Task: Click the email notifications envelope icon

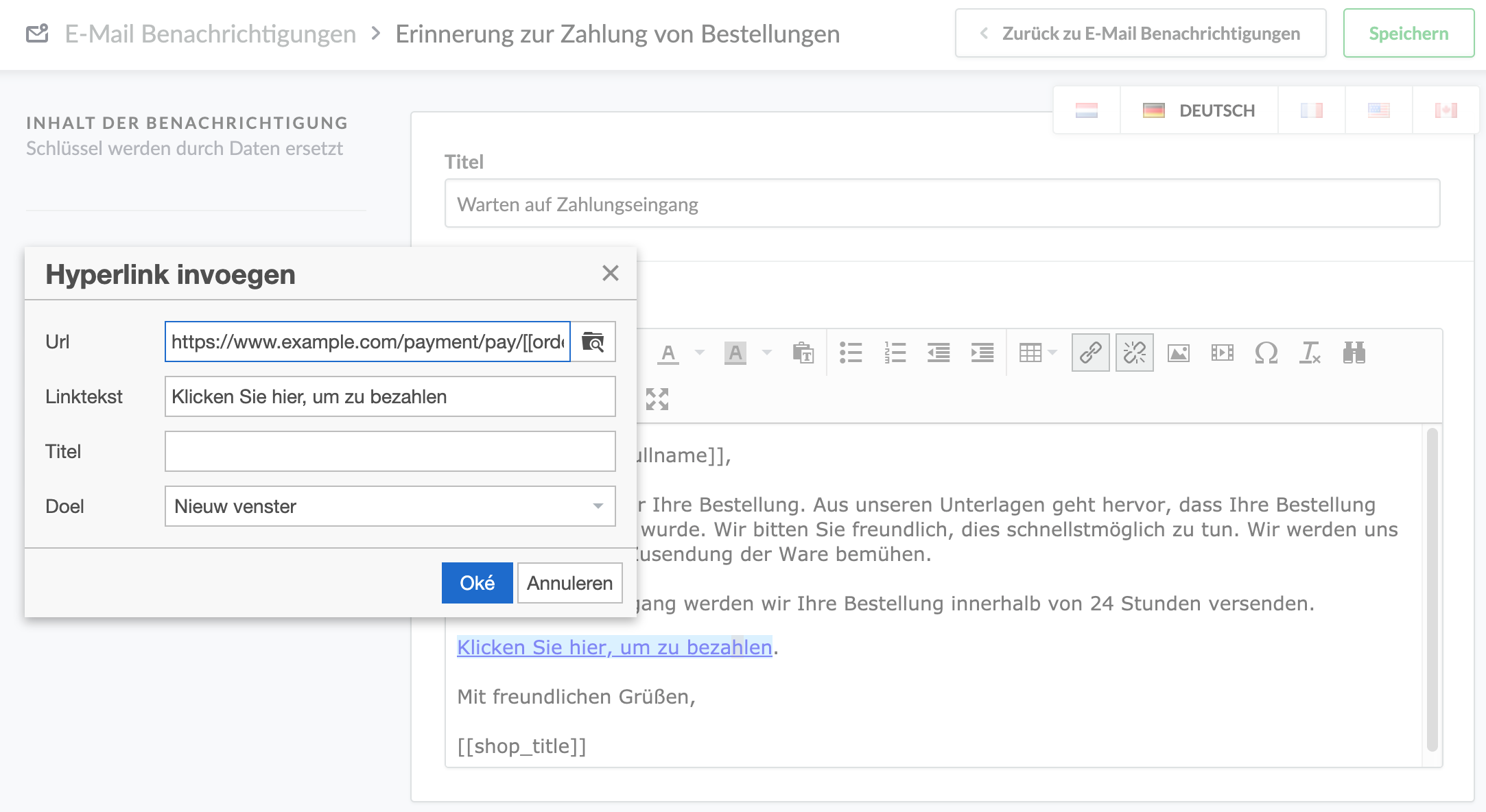Action: click(x=37, y=33)
